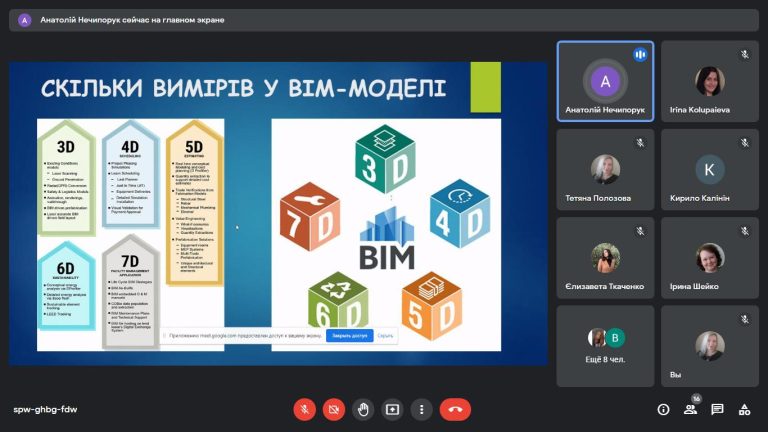Click the speaking indicator on Анатолій's tile

[640, 54]
